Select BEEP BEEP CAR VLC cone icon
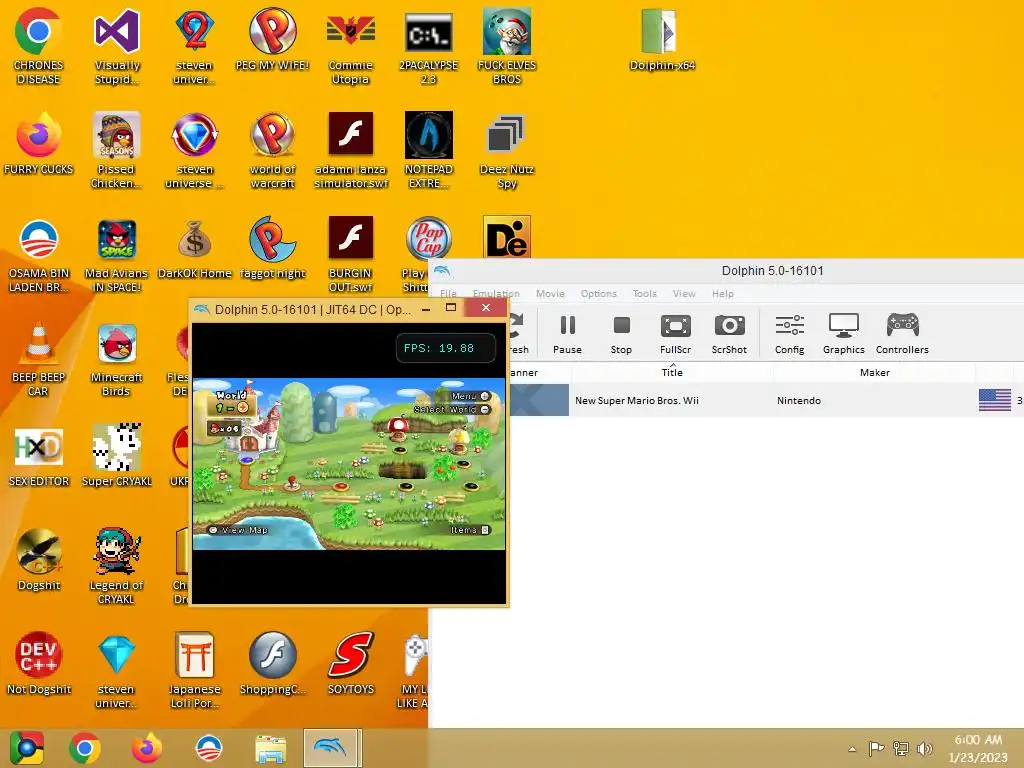This screenshot has width=1024, height=768. coord(39,359)
